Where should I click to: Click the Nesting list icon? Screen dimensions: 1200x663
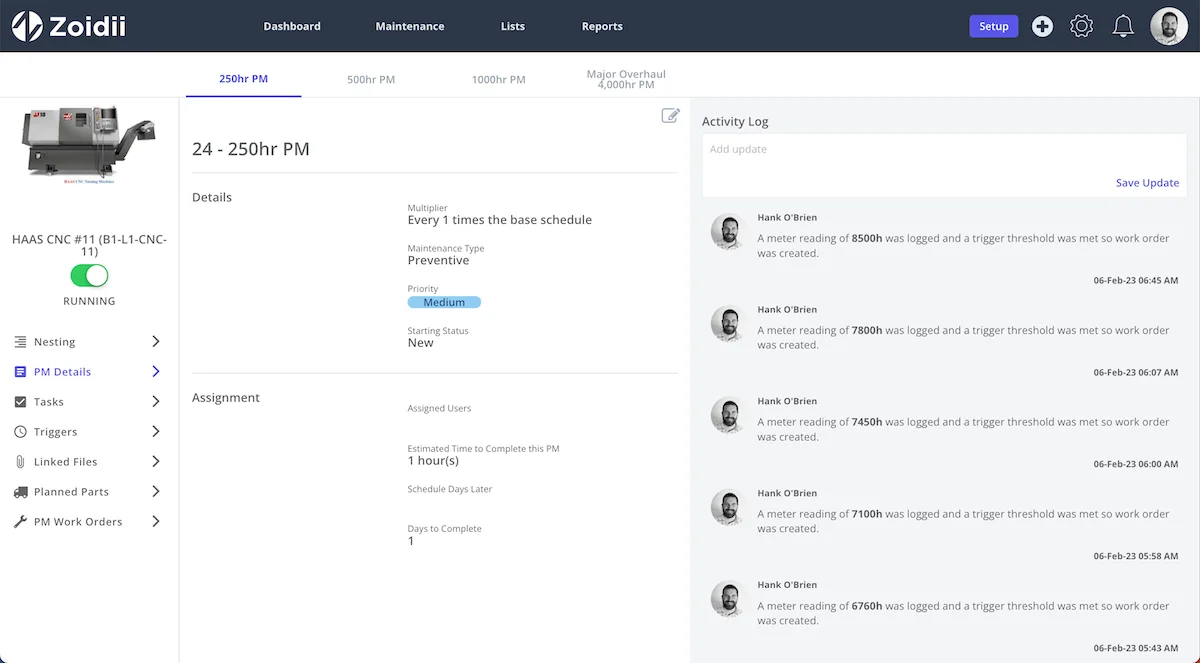[20, 342]
